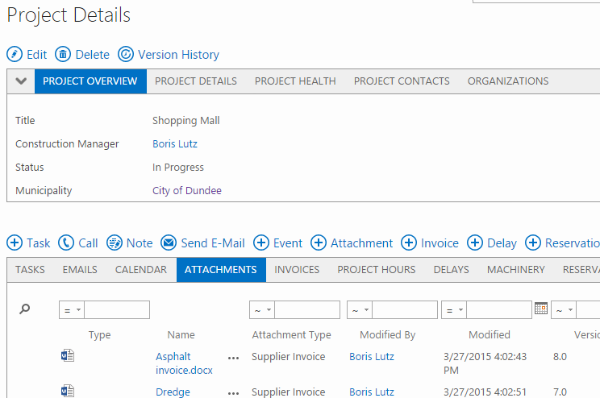Sort by the Modified By column header

(387, 335)
